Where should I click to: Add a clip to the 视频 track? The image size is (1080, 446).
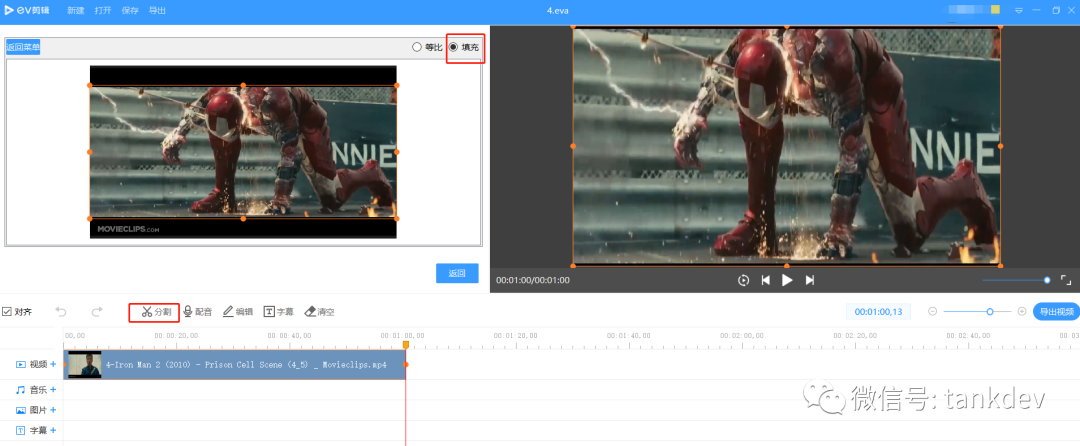pyautogui.click(x=53, y=364)
